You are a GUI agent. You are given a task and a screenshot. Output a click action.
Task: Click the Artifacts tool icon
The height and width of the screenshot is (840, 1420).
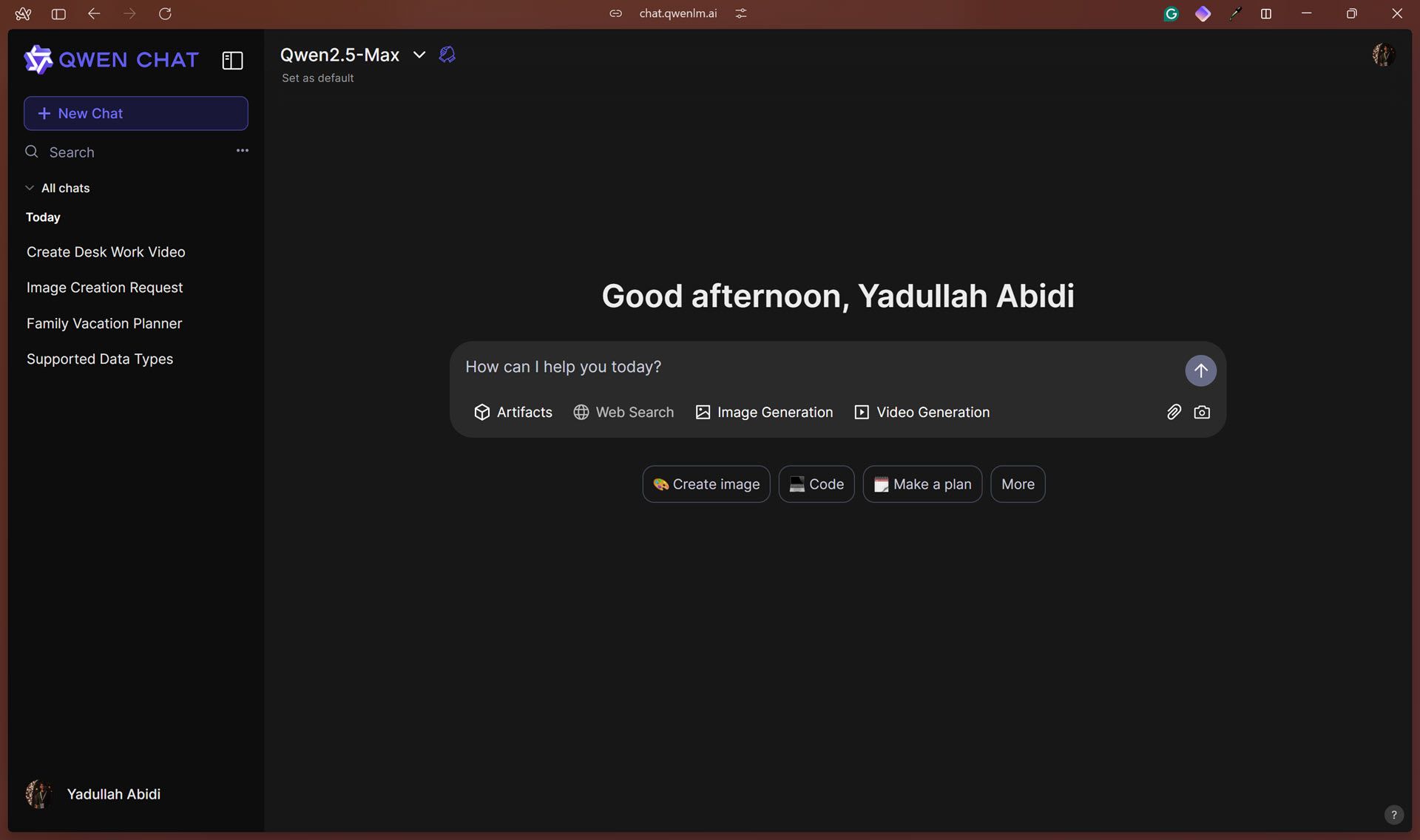click(481, 411)
